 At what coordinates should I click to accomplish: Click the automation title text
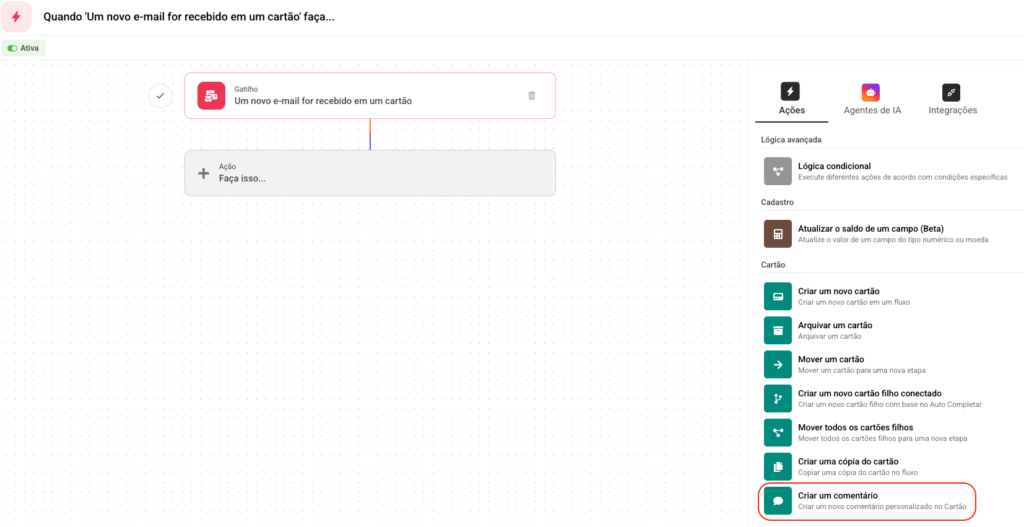click(x=189, y=18)
